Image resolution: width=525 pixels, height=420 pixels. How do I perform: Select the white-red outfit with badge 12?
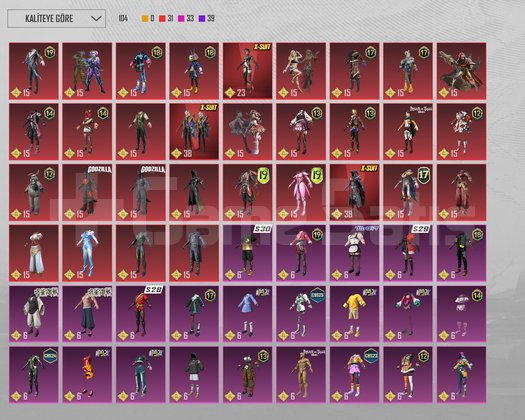[461, 132]
